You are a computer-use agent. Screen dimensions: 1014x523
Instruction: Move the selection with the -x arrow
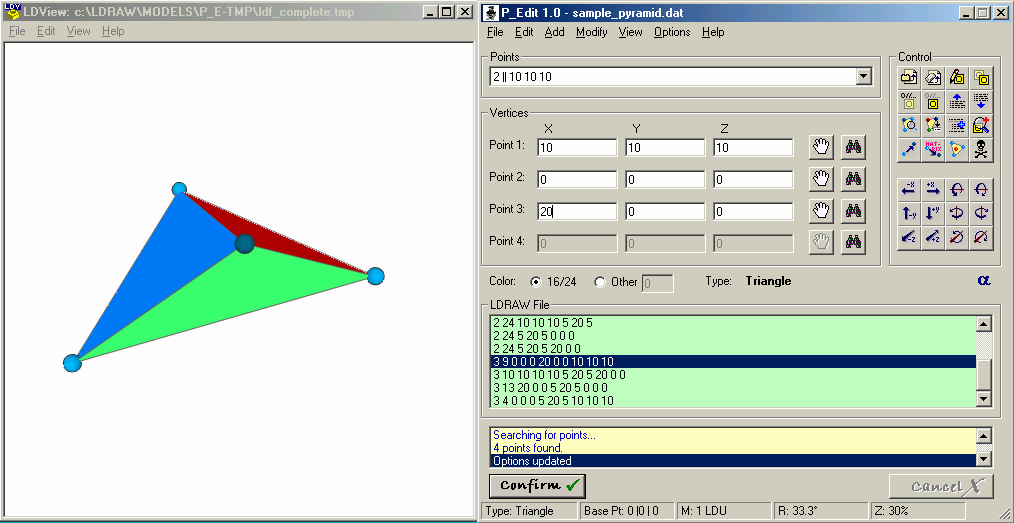pos(909,189)
